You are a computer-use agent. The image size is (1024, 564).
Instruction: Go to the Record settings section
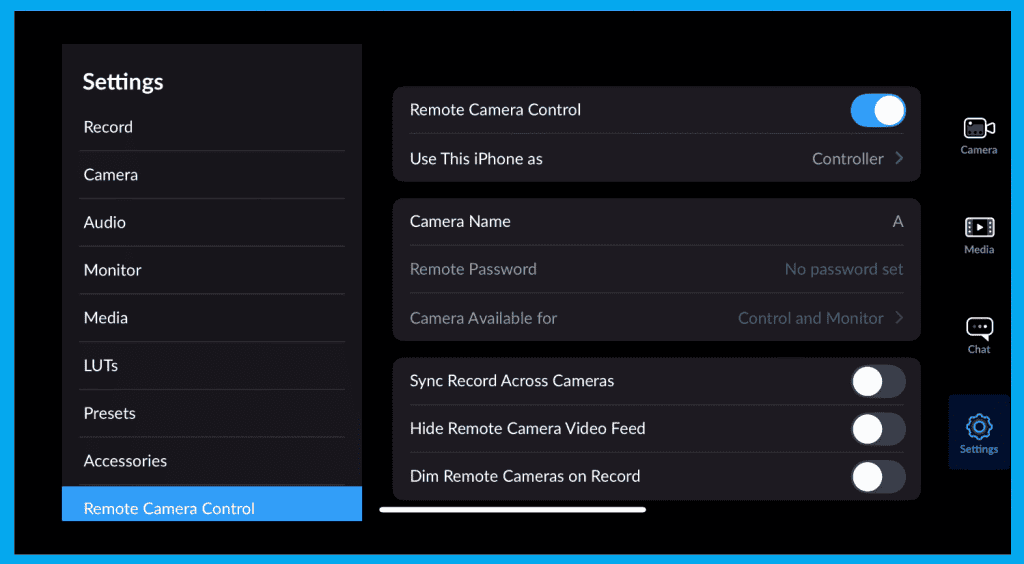point(108,127)
